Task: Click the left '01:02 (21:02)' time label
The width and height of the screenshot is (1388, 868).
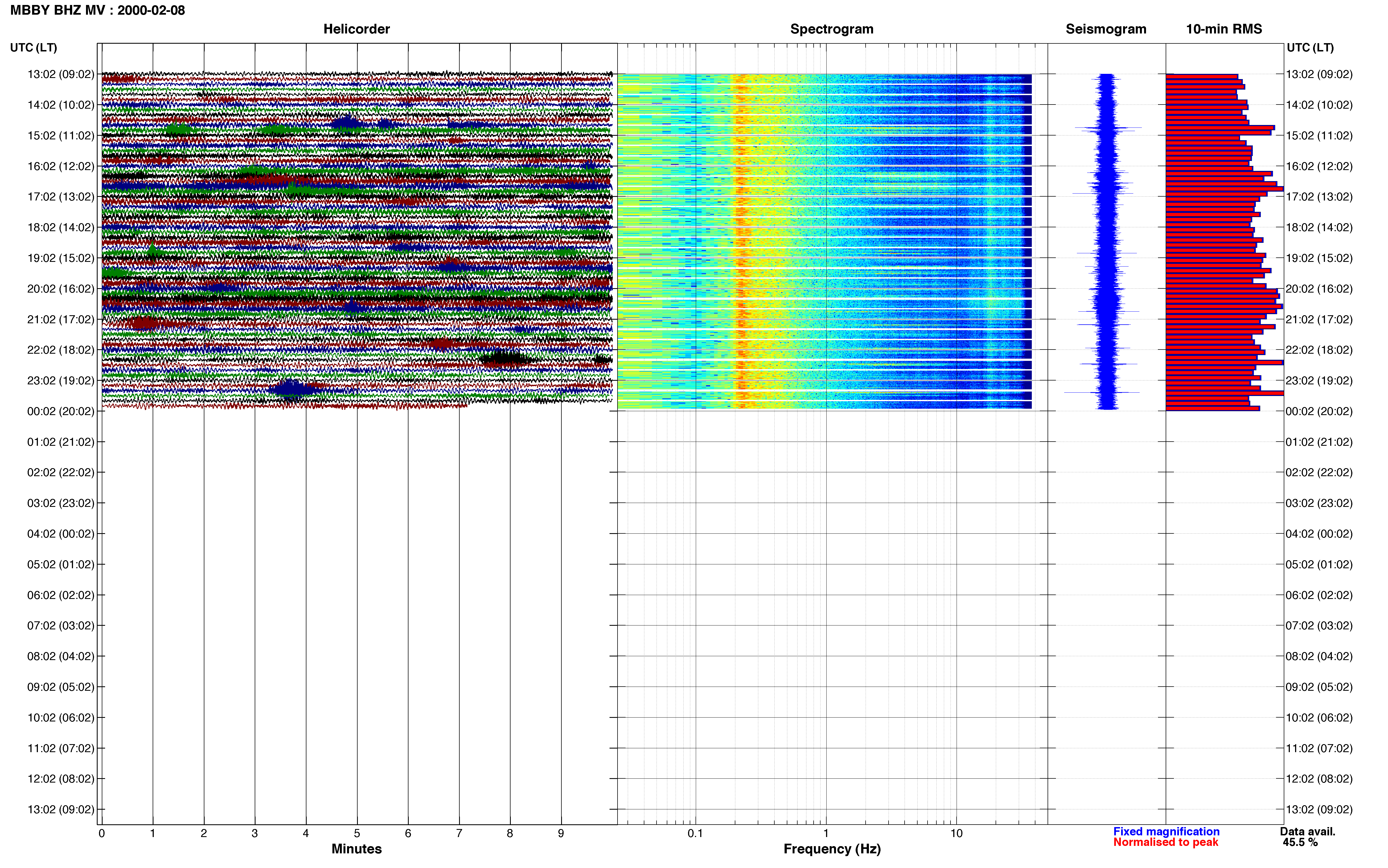Action: click(61, 442)
